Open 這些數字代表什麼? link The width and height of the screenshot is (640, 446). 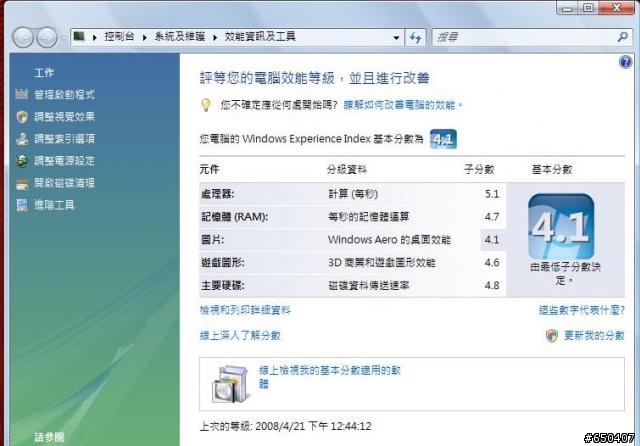coord(582,310)
